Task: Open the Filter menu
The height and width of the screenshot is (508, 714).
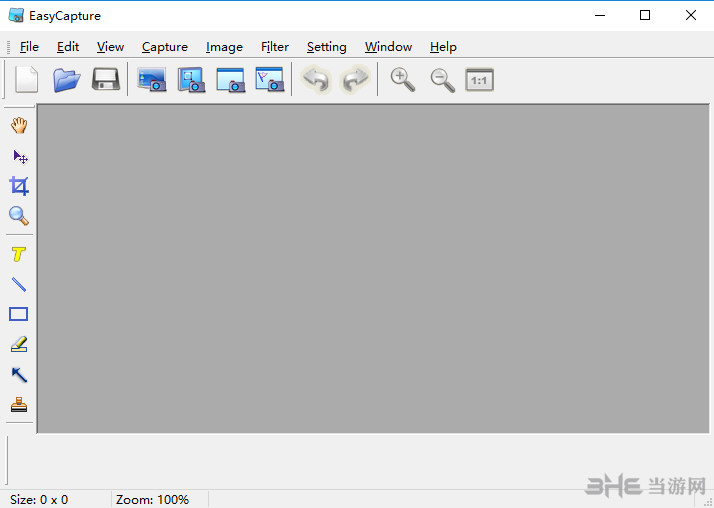Action: click(x=275, y=47)
